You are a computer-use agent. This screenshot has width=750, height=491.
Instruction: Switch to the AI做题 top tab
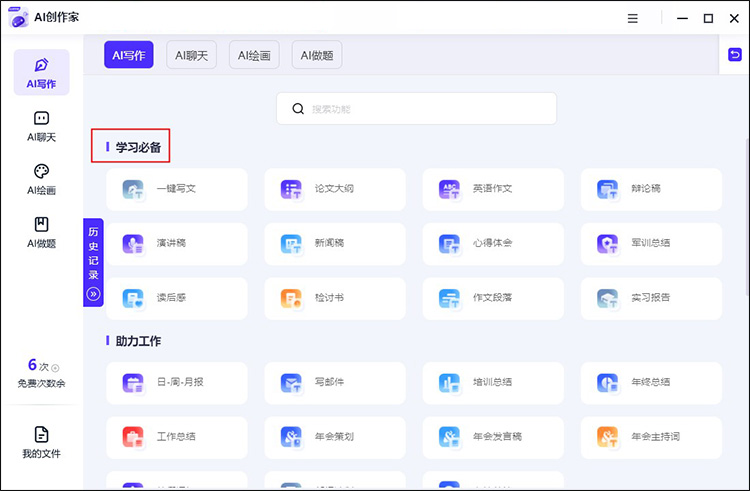point(317,55)
